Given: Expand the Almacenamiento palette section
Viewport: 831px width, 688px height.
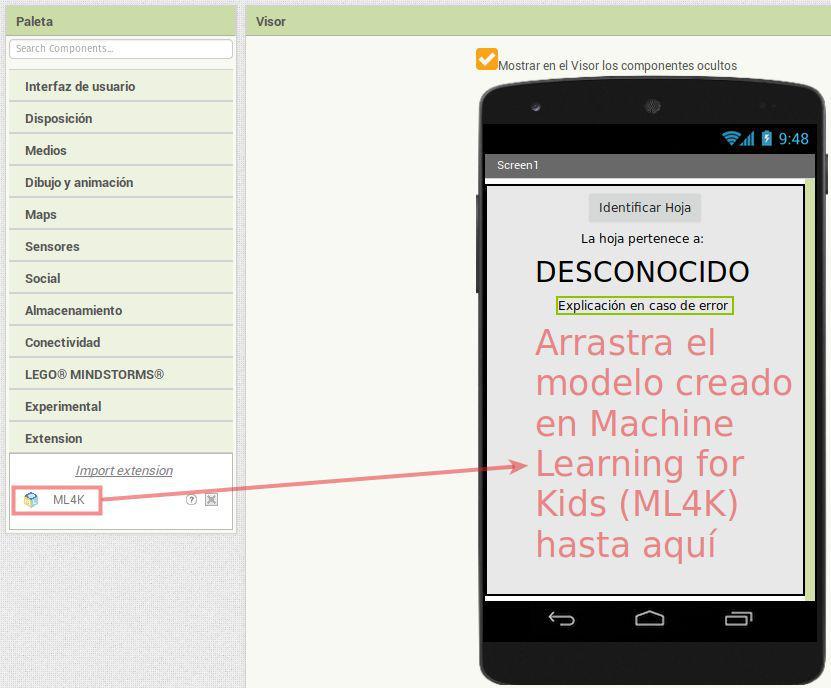Looking at the screenshot, I should click(121, 310).
